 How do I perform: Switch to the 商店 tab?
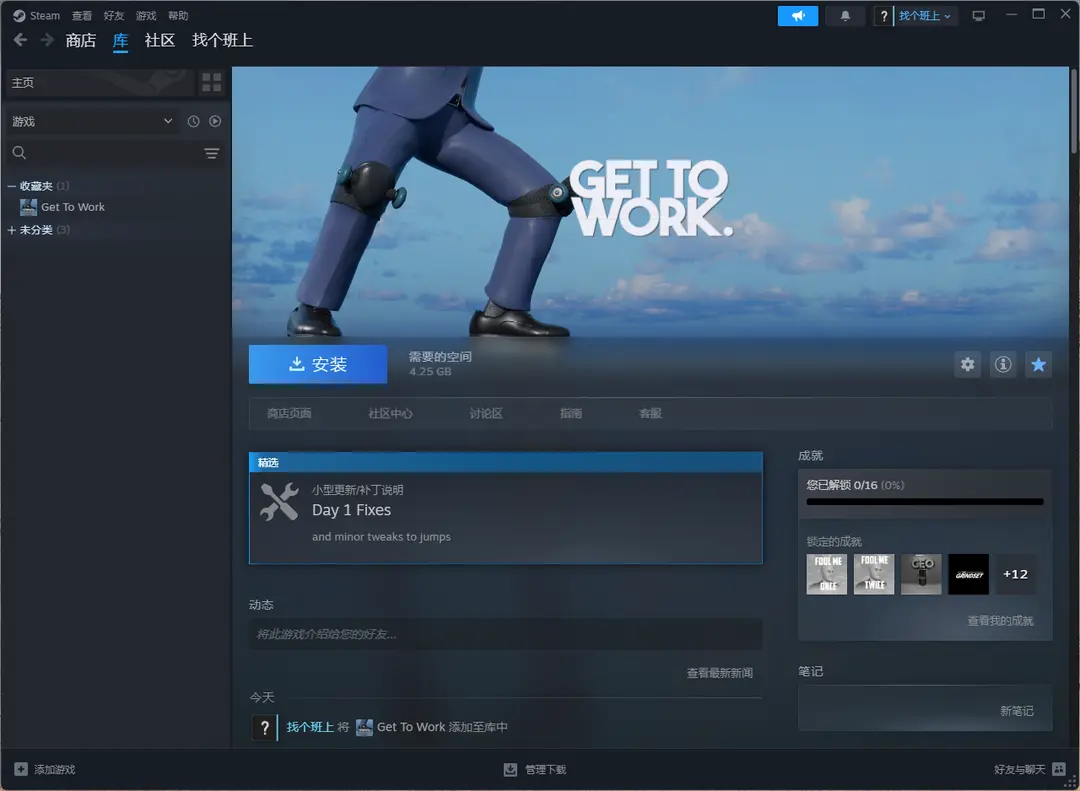click(x=81, y=41)
